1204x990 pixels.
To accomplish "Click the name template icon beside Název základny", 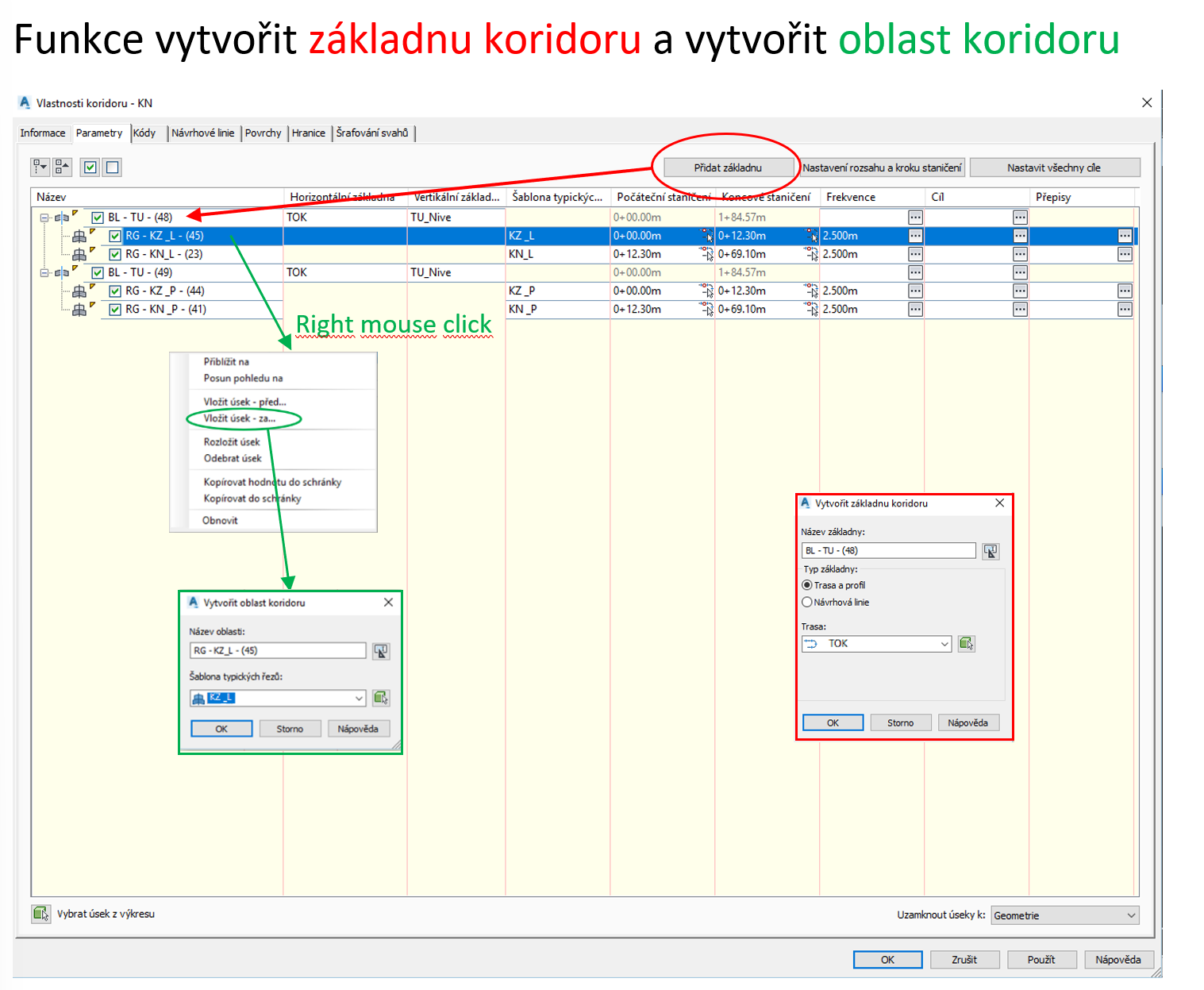I will coord(991,551).
